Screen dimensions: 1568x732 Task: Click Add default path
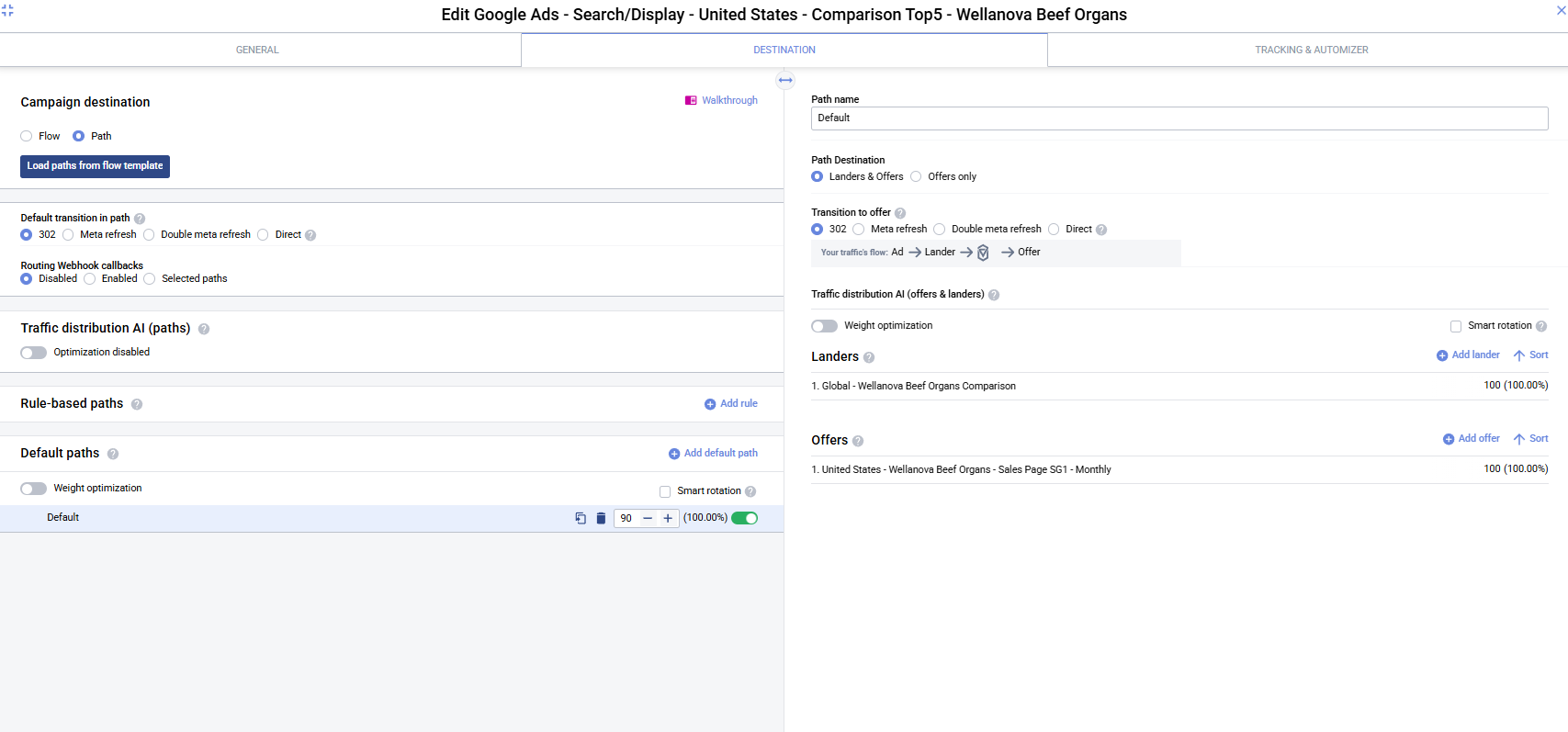click(713, 454)
